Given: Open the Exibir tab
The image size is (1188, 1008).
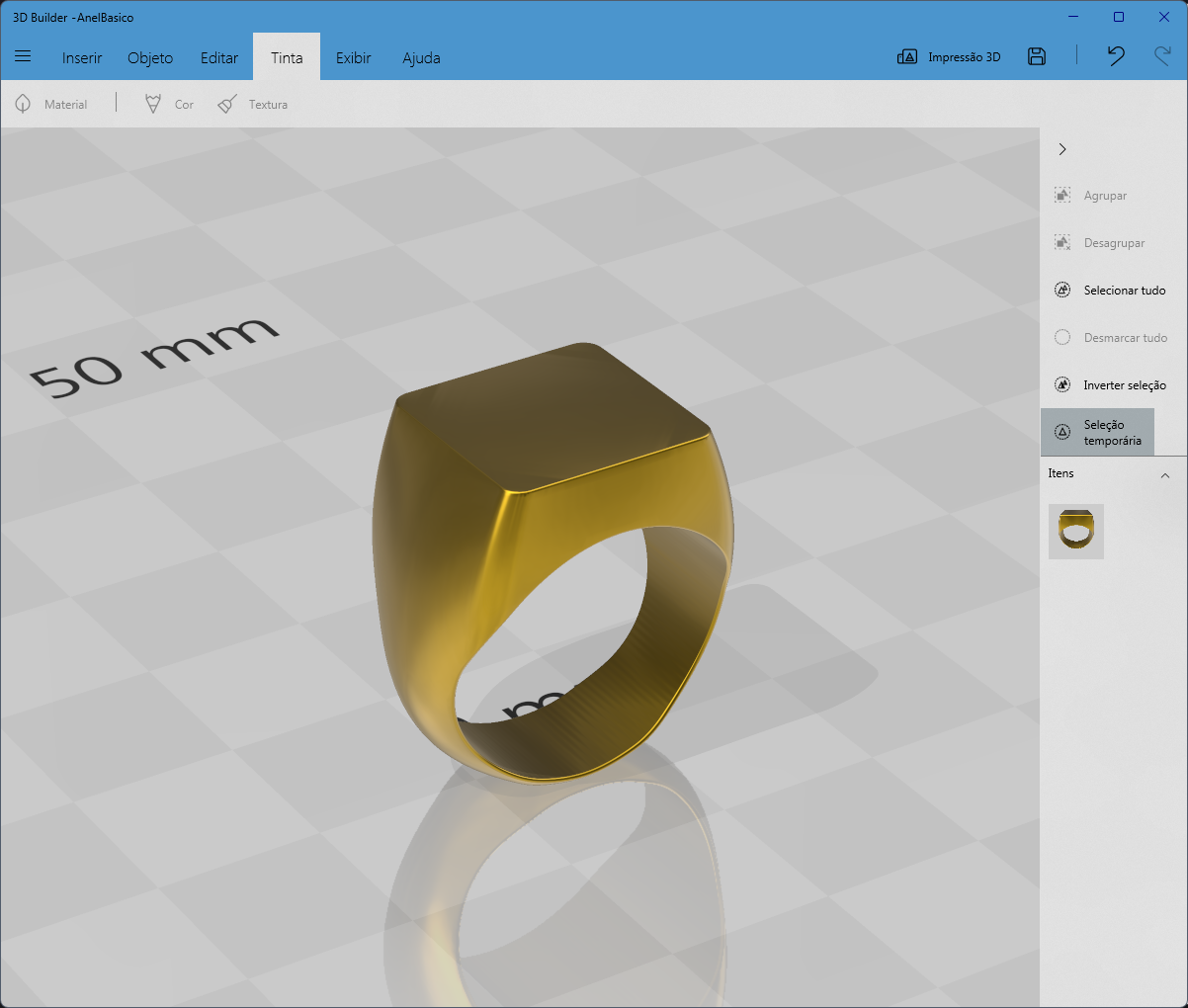Looking at the screenshot, I should click(x=354, y=57).
